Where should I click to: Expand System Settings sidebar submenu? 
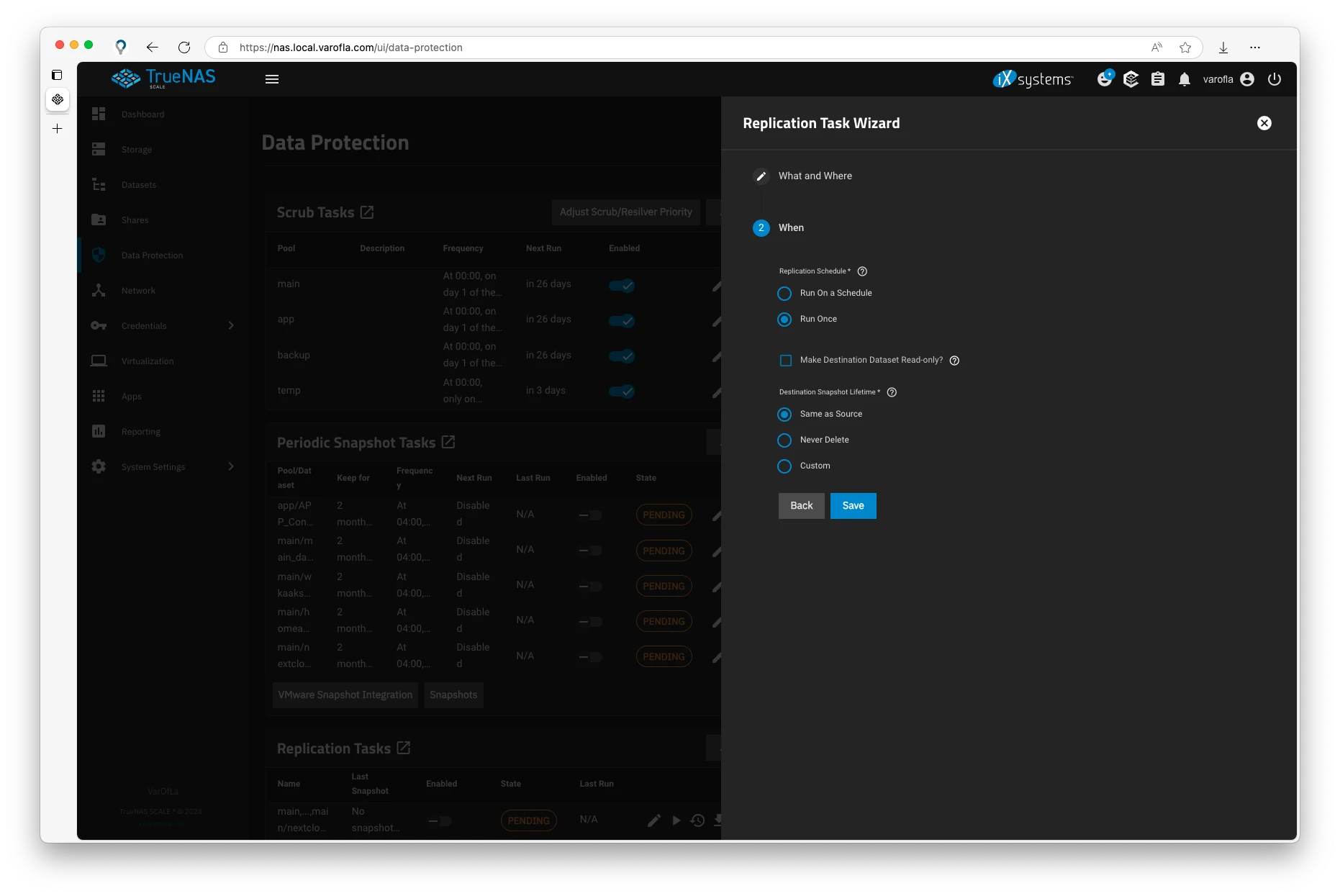231,467
